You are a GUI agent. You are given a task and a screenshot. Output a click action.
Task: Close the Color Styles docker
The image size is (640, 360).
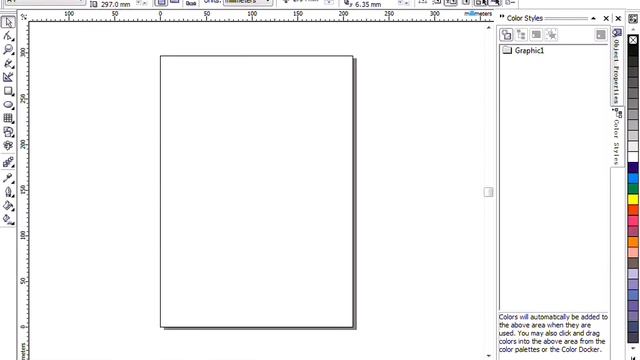pyautogui.click(x=606, y=18)
